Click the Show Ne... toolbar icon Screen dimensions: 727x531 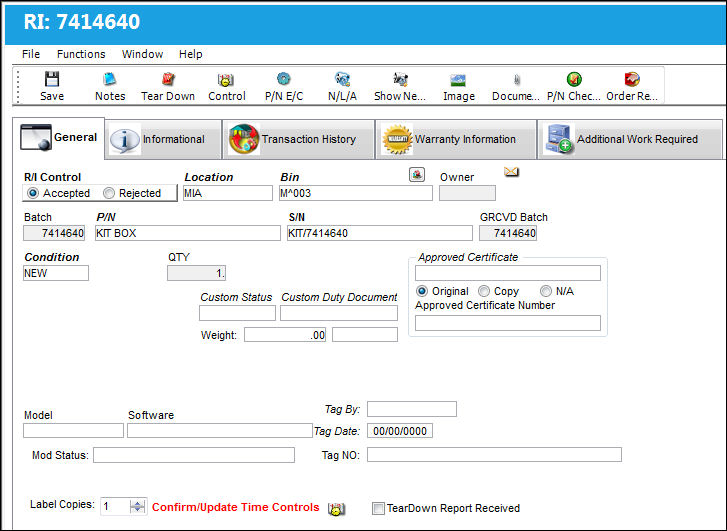(x=400, y=79)
